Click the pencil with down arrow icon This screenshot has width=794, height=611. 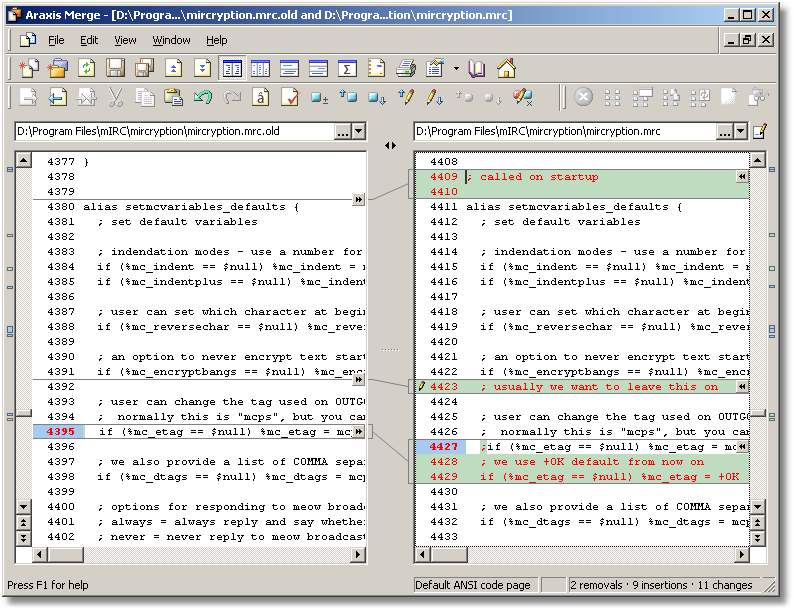point(434,97)
